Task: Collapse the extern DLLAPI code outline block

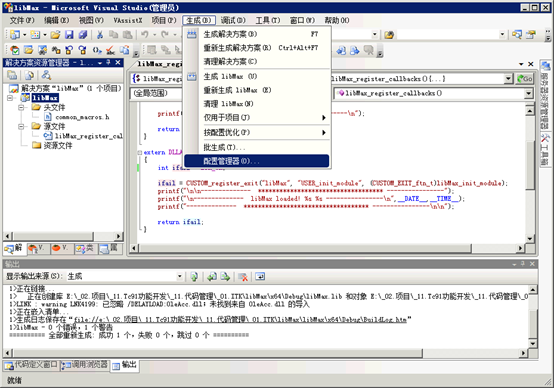Action: click(140, 153)
